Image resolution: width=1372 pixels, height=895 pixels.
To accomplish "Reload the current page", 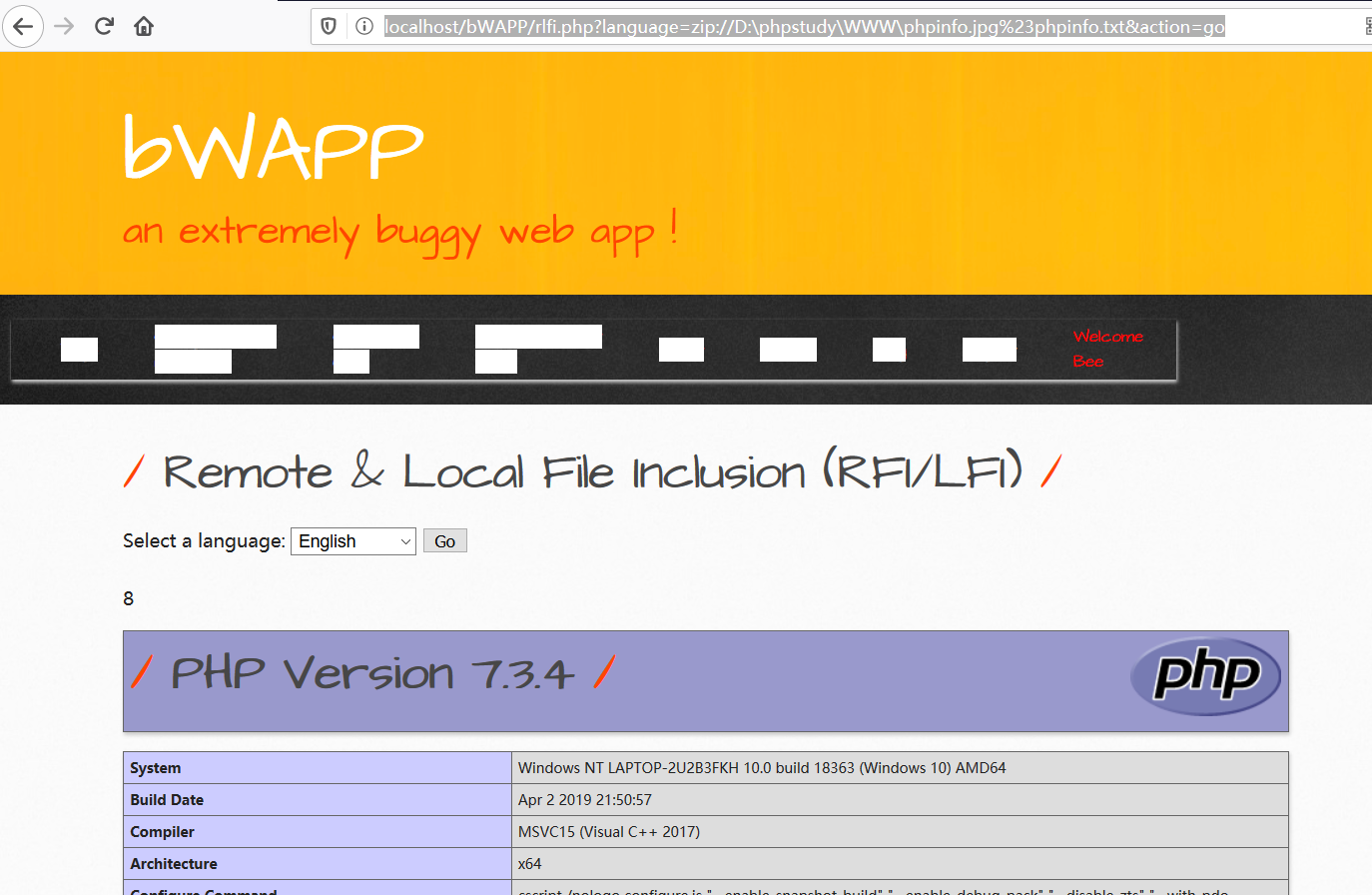I will pos(104,26).
